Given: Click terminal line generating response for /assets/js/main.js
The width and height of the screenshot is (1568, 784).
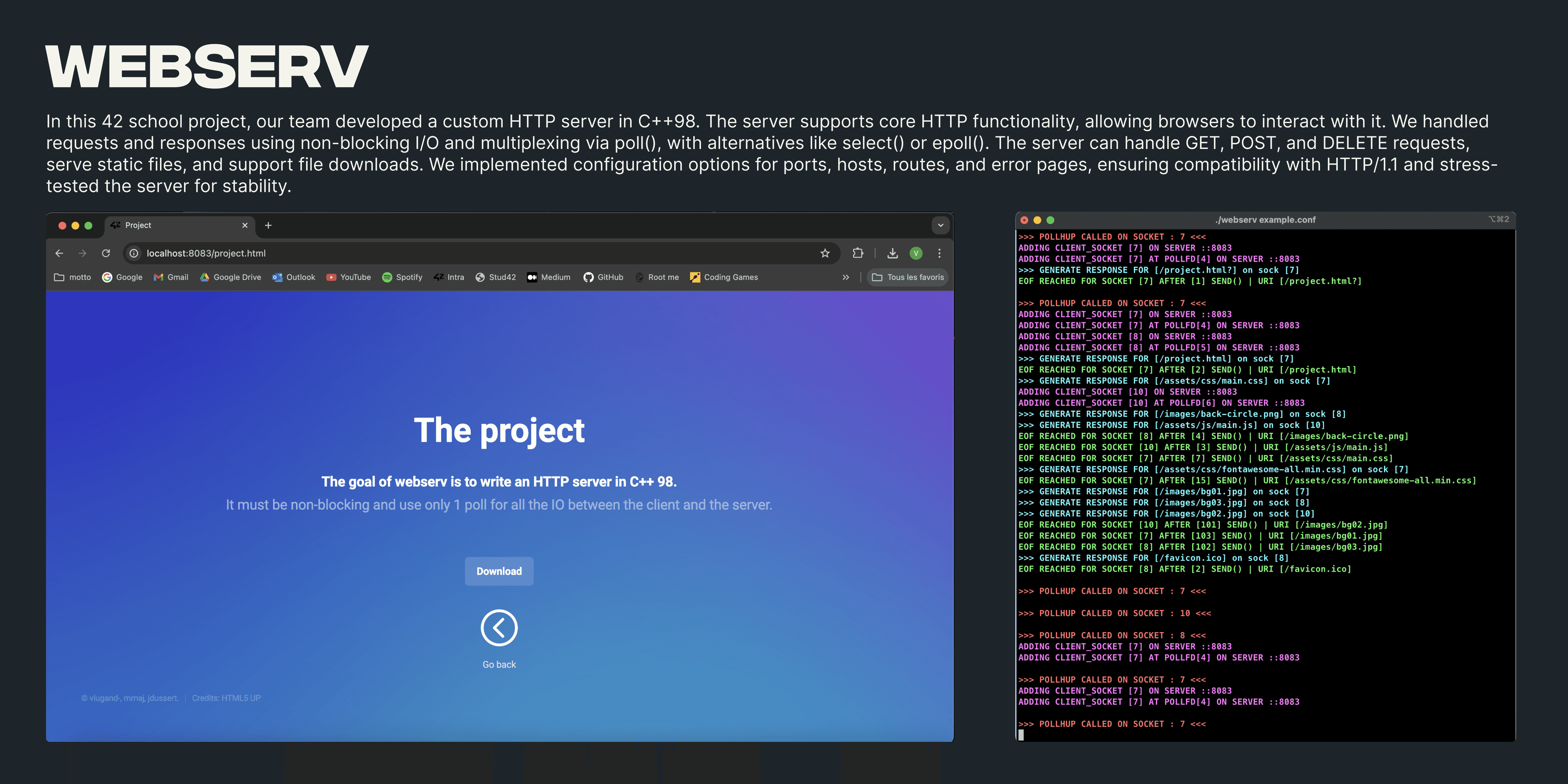Looking at the screenshot, I should (x=1172, y=425).
